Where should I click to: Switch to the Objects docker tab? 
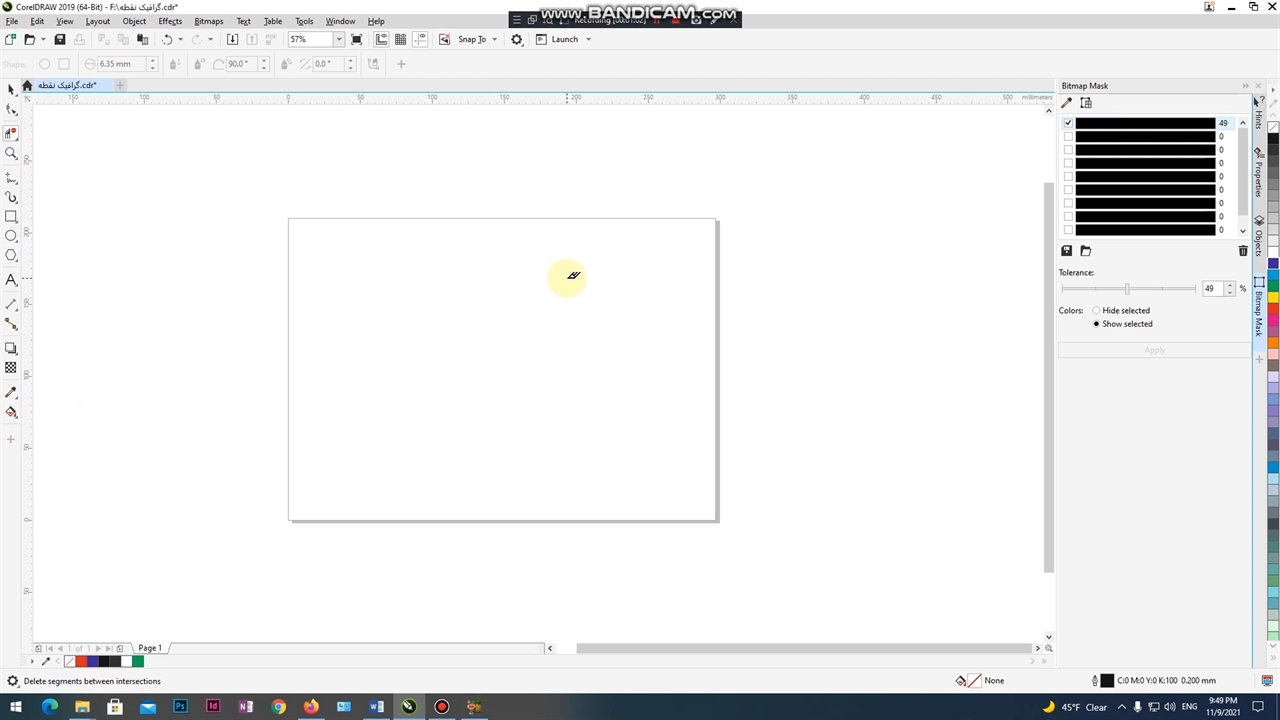tap(1259, 238)
